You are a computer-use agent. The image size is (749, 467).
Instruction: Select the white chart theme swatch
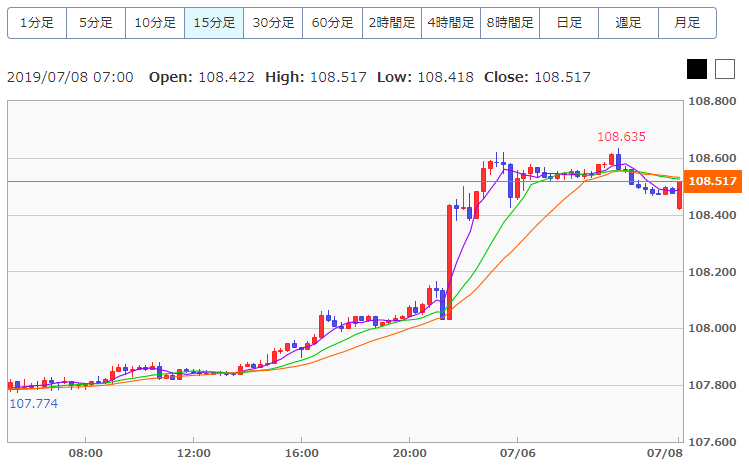coord(725,69)
